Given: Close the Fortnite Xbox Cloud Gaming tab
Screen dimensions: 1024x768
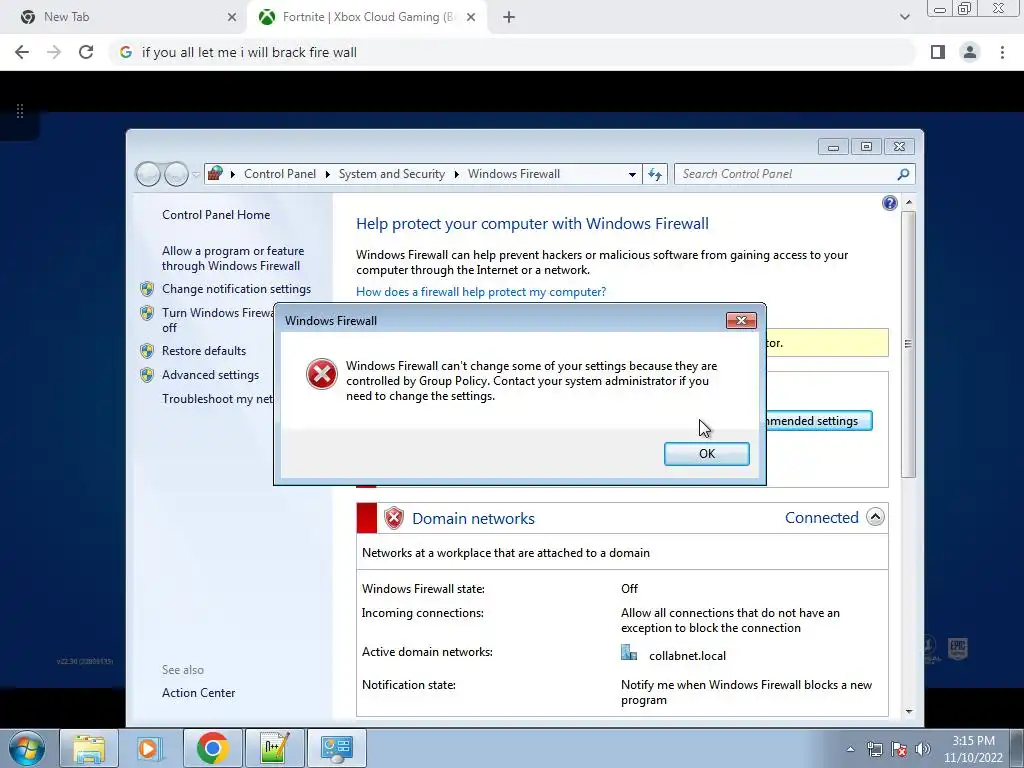Looking at the screenshot, I should click(x=471, y=18).
